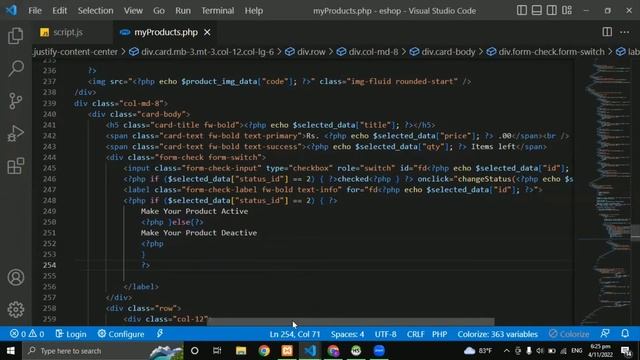Click the horizontal editor scrollbar
The width and height of the screenshot is (640, 360).
[350, 322]
